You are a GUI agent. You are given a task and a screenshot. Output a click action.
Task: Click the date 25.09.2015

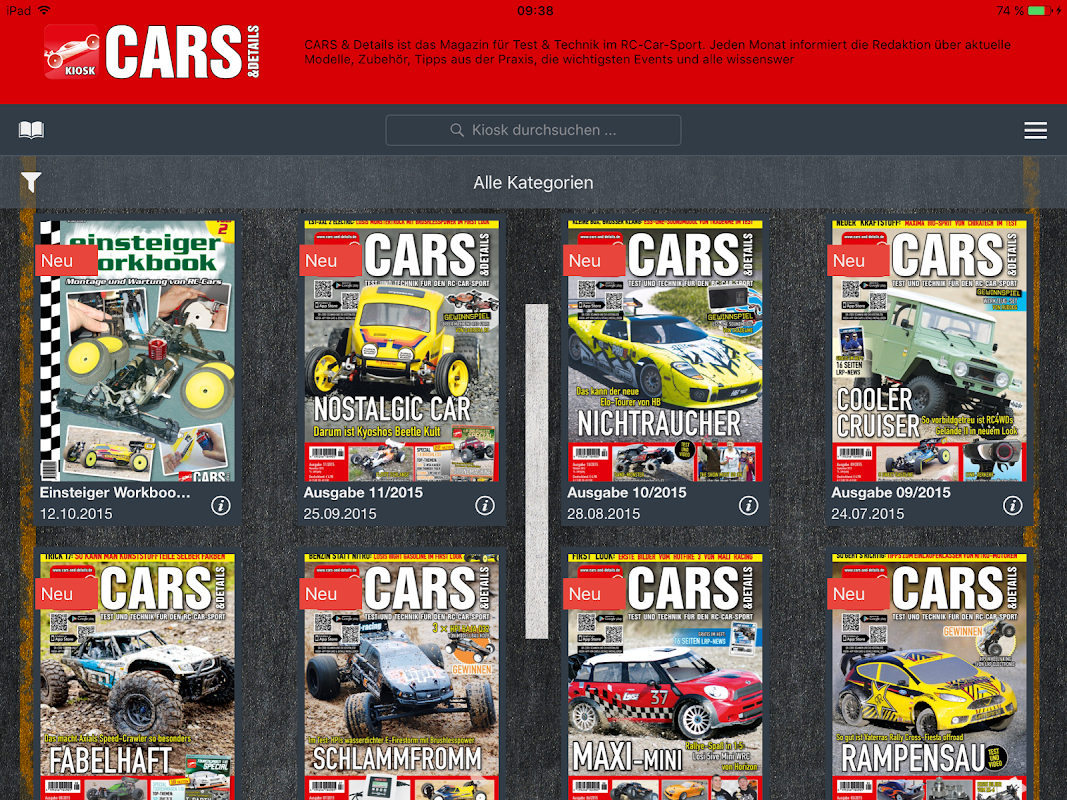point(340,514)
